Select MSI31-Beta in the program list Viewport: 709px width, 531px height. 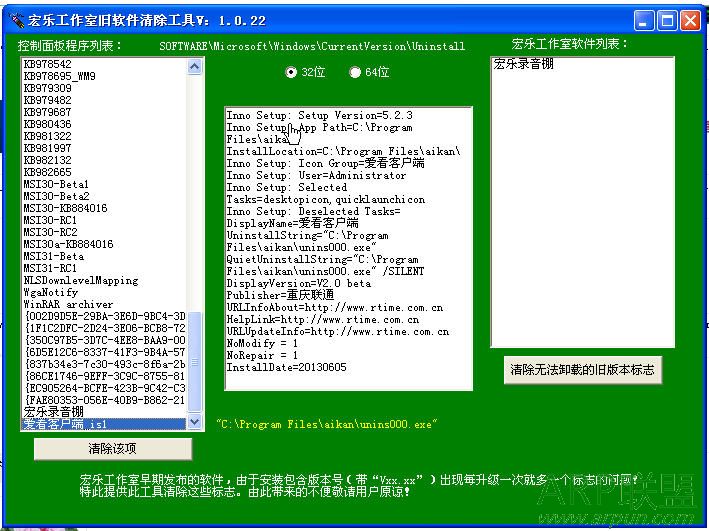tap(104, 256)
